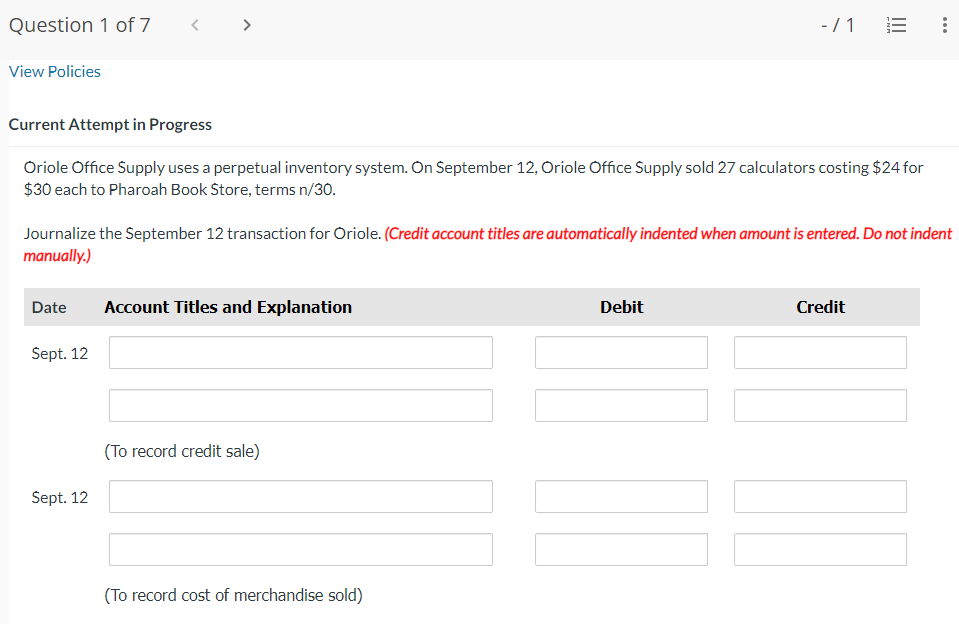This screenshot has width=959, height=624.
Task: Click the Credit field in the bottom journal row
Action: pyautogui.click(x=820, y=549)
